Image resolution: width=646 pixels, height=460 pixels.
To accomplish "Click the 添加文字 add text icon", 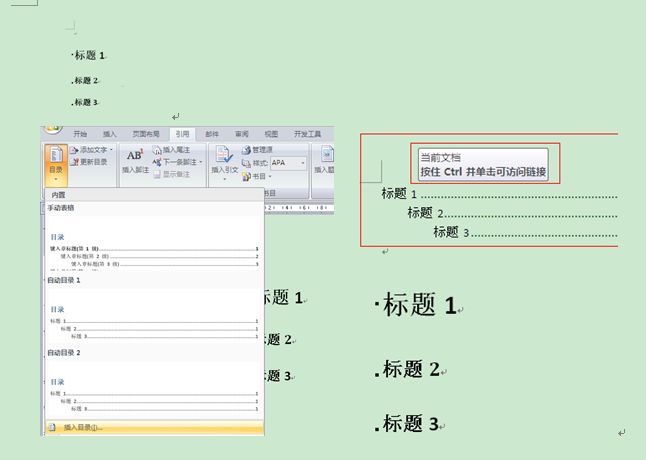I will (x=74, y=150).
